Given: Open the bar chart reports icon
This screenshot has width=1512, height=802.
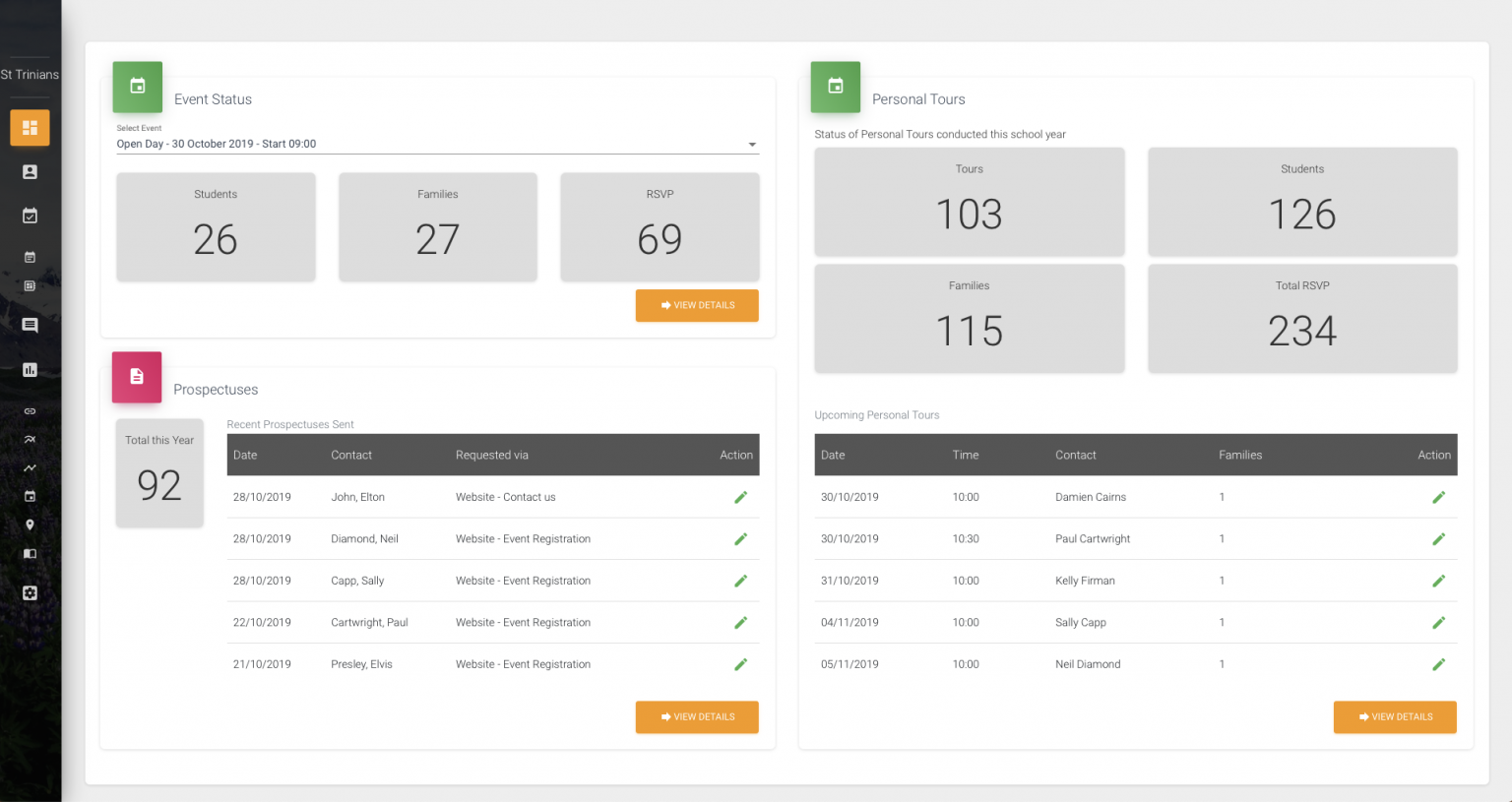Looking at the screenshot, I should (x=30, y=369).
